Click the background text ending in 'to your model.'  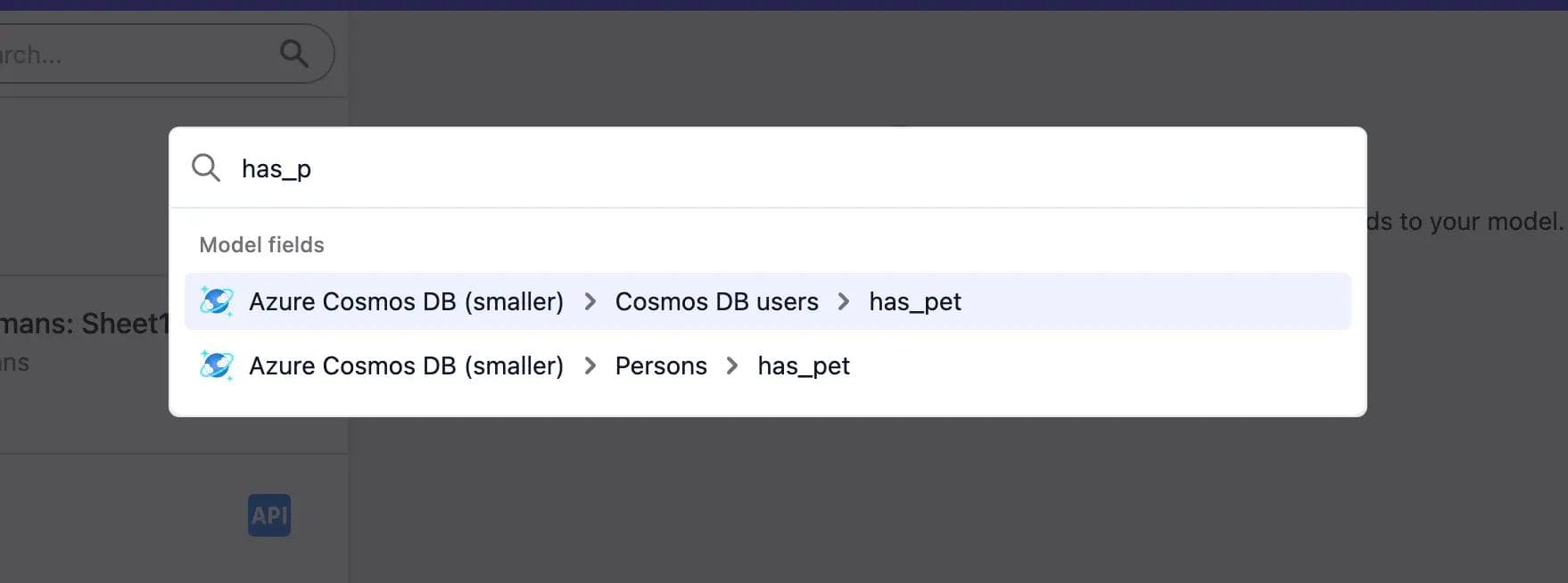click(x=1465, y=221)
